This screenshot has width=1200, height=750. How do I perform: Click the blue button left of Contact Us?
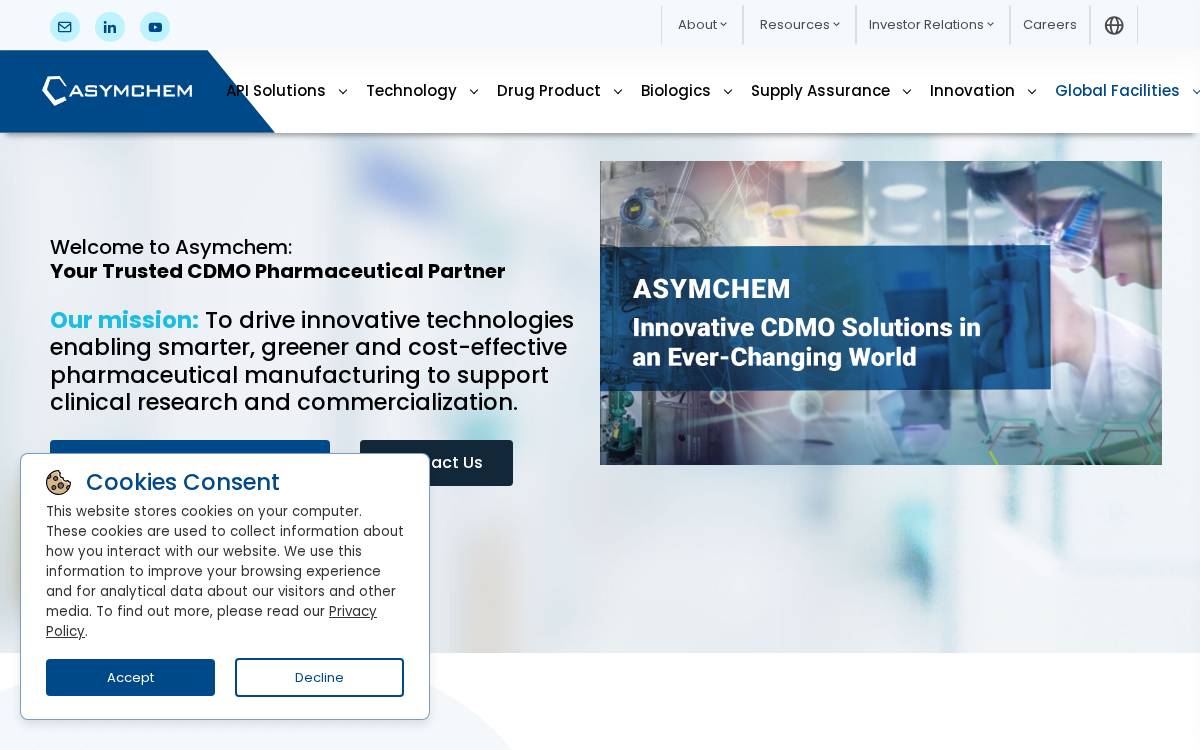click(x=190, y=447)
